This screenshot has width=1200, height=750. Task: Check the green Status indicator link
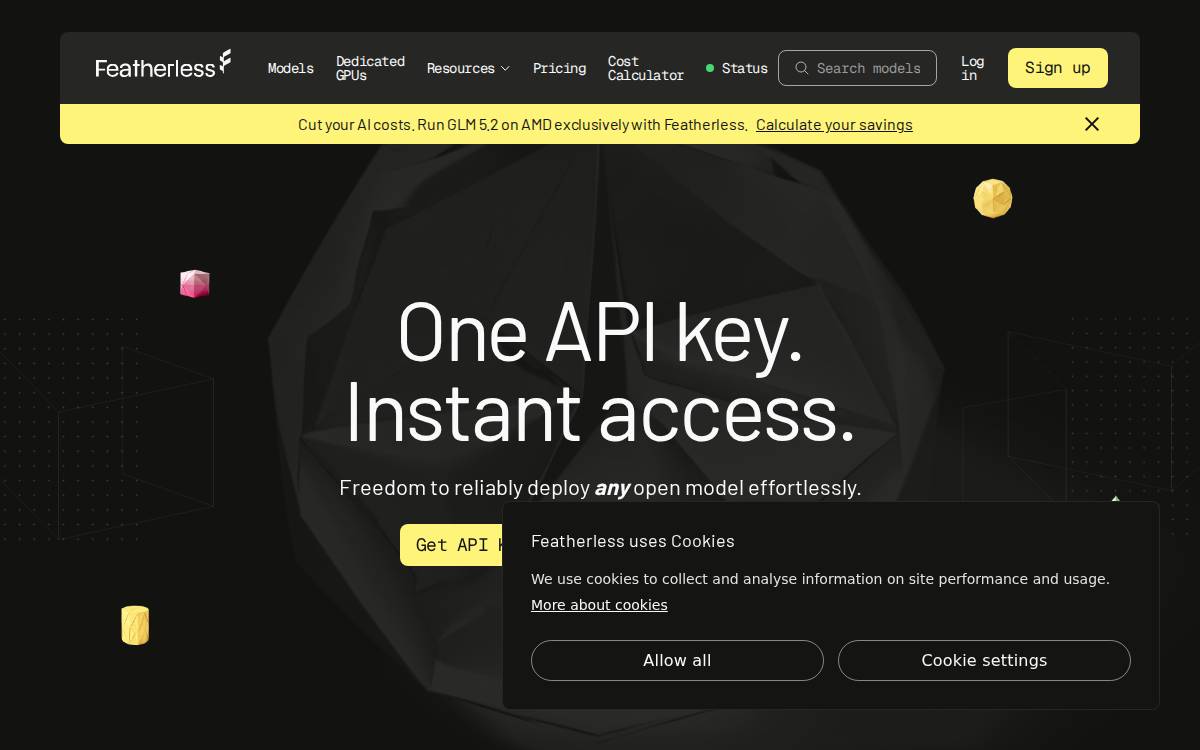tap(737, 68)
